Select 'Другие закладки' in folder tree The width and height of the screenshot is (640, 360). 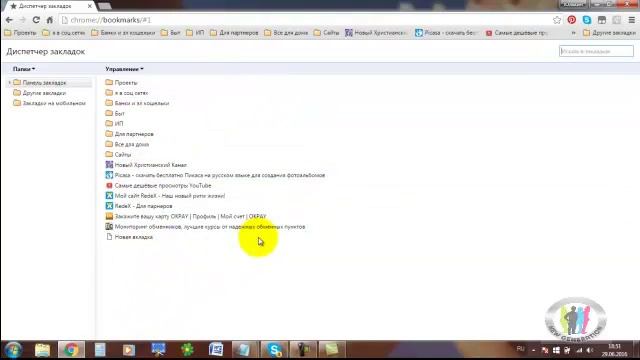pyautogui.click(x=44, y=93)
